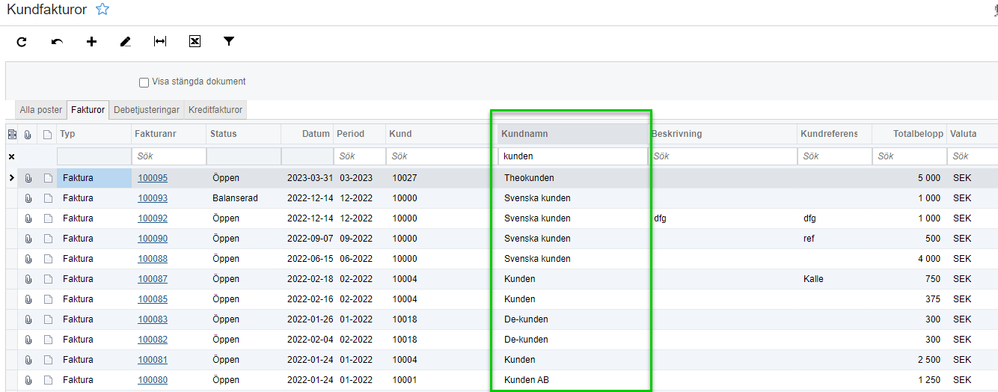Select Kunden AB customer name cell
Image resolution: width=998 pixels, height=392 pixels.
[x=572, y=380]
